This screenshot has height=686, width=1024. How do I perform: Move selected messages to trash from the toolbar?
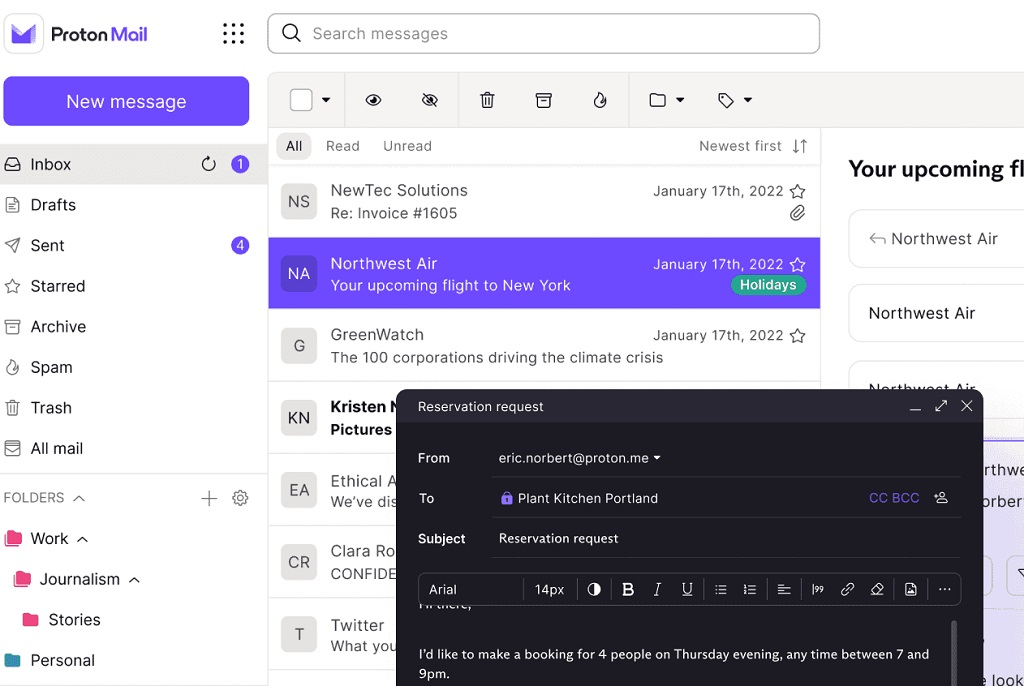(x=487, y=100)
